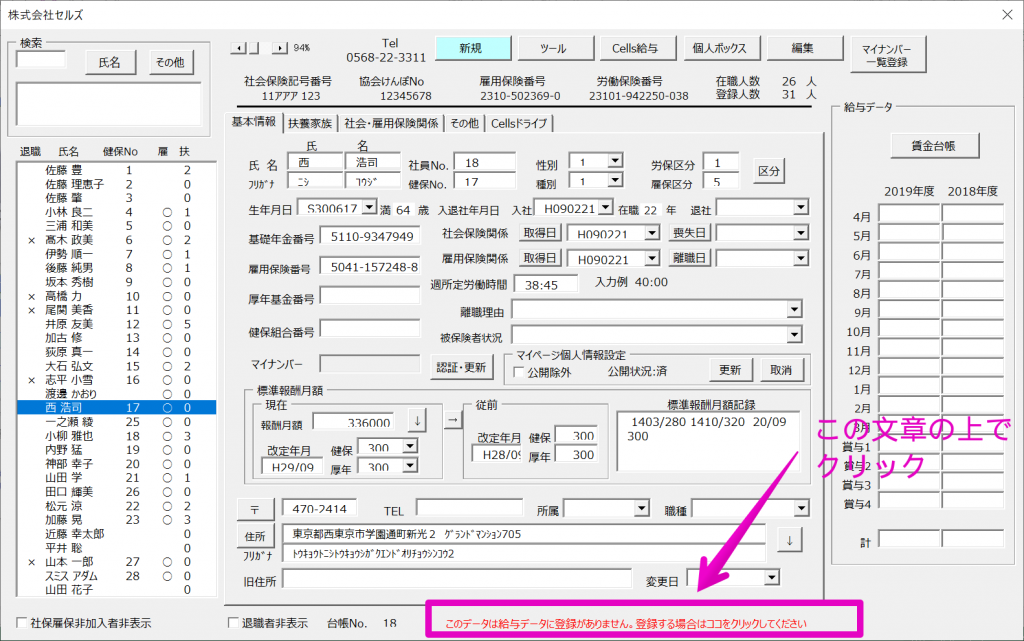Image resolution: width=1024 pixels, height=641 pixels.
Task: Open the 社会・雇用保険関係 tab
Action: click(391, 123)
